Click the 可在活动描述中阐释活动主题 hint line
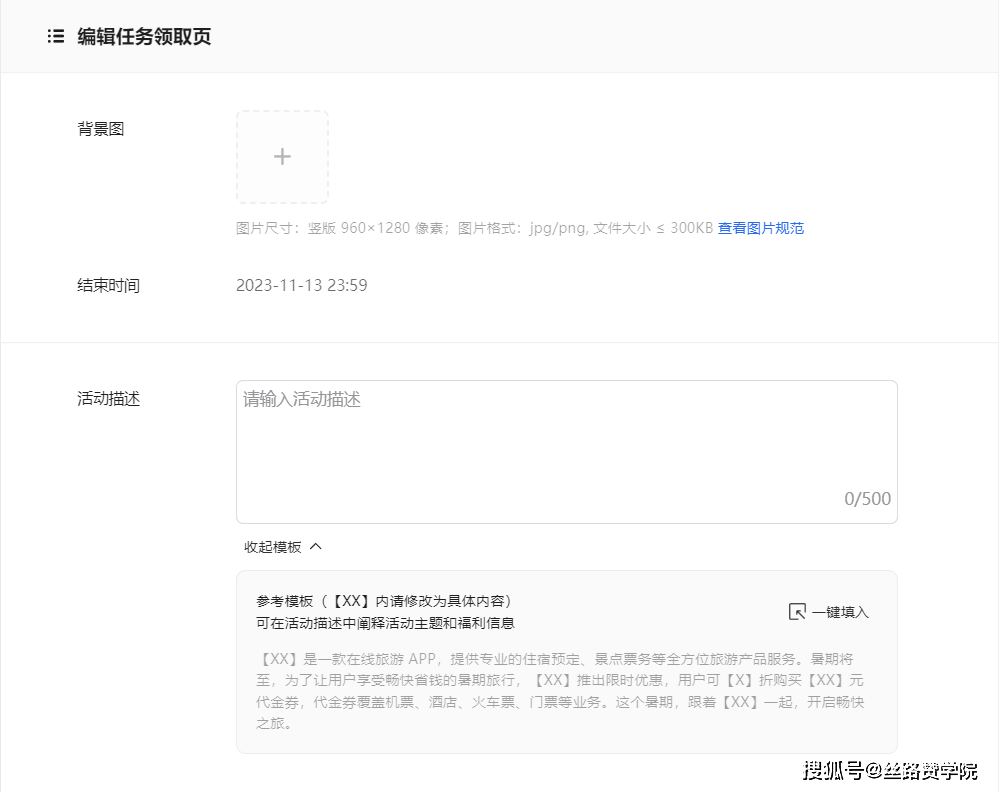Viewport: 999px width, 792px height. pos(385,623)
